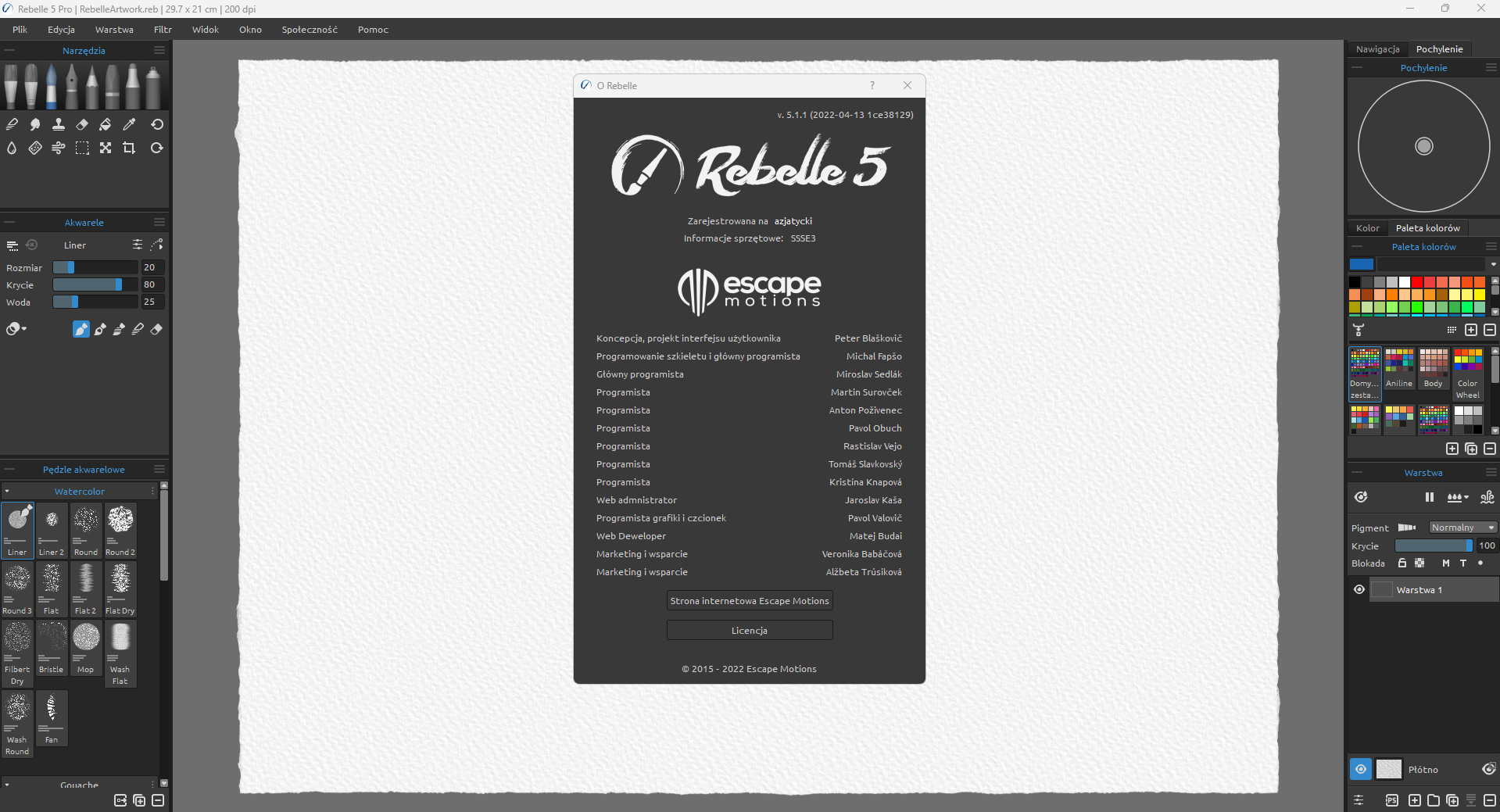The image size is (1500, 812).
Task: Select the watercolor brush in Narzędzia
Action: tap(52, 86)
